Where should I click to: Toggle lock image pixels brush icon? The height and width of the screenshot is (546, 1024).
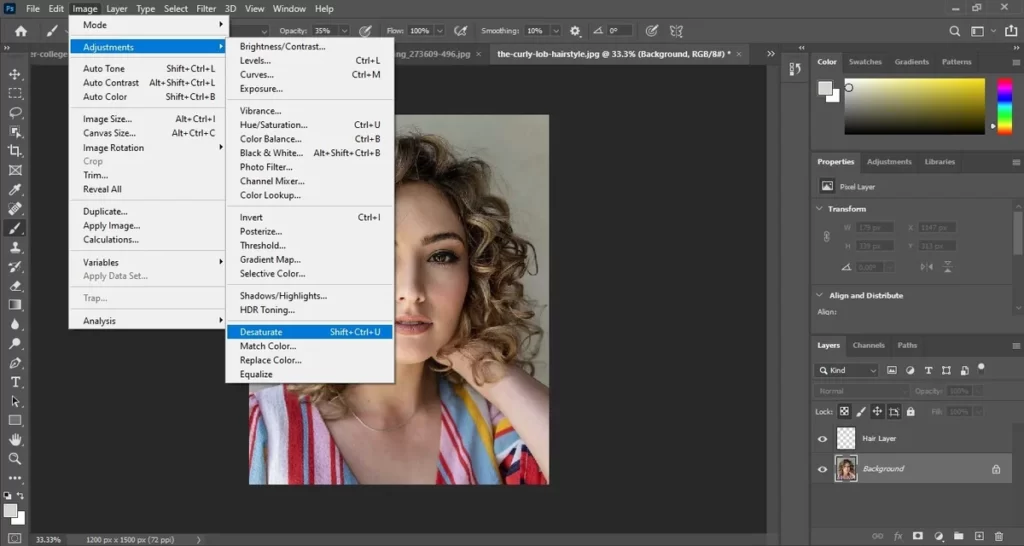[x=861, y=411]
